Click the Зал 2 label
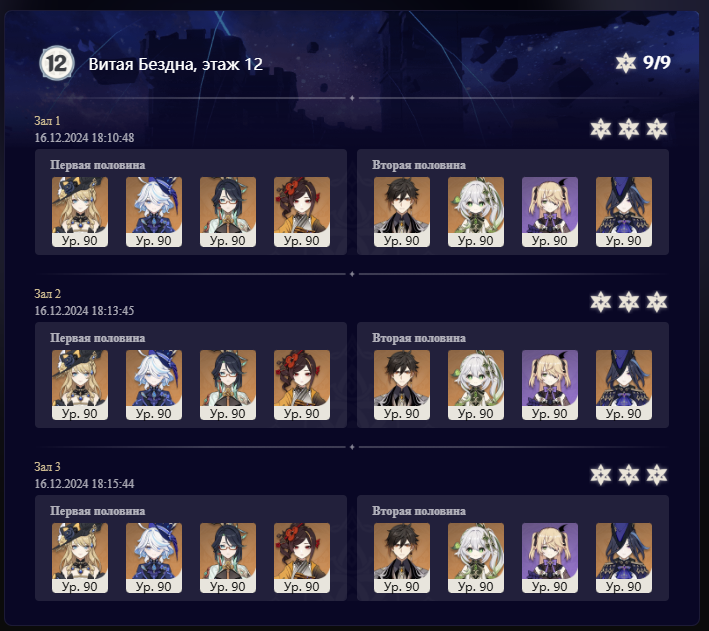709x631 pixels. point(47,294)
